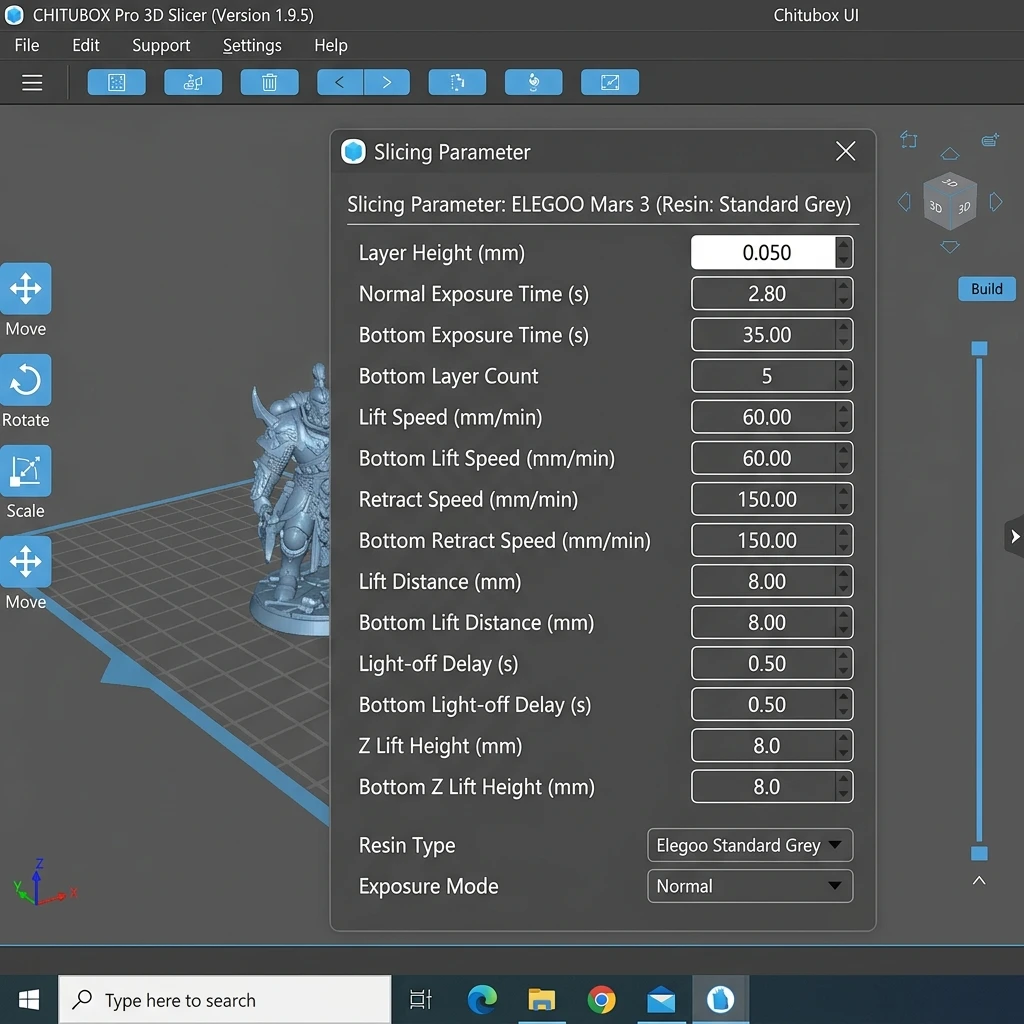Increase Layer Height with the up stepper
This screenshot has width=1024, height=1024.
843,244
